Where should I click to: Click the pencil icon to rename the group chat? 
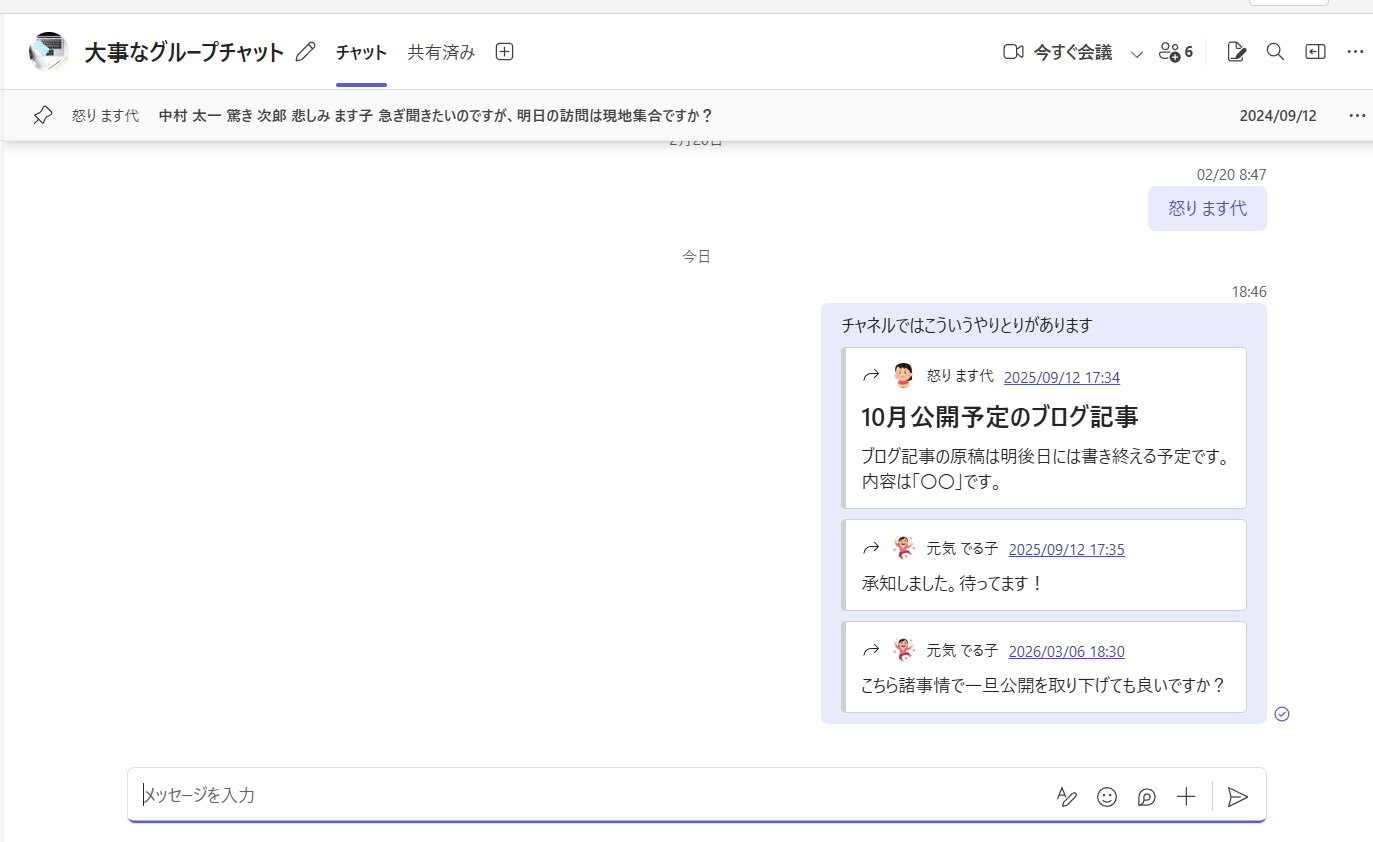point(306,52)
